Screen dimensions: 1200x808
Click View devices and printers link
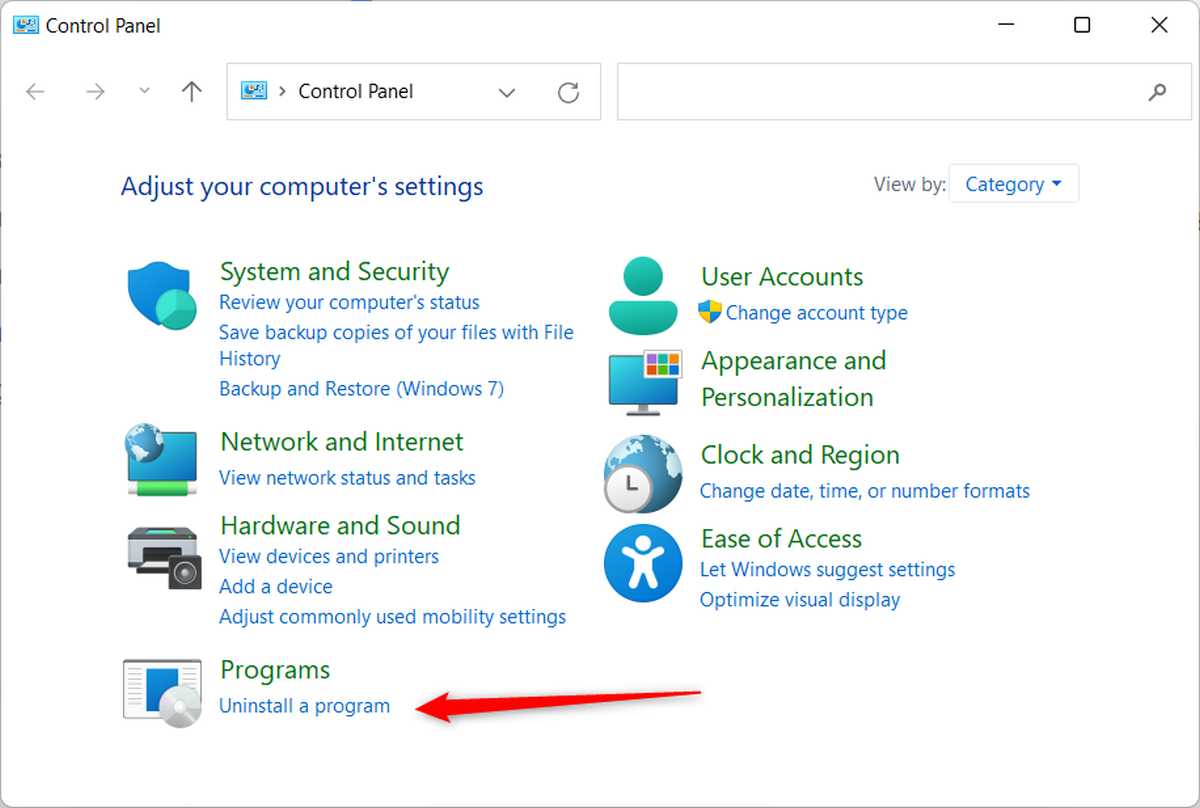point(328,556)
